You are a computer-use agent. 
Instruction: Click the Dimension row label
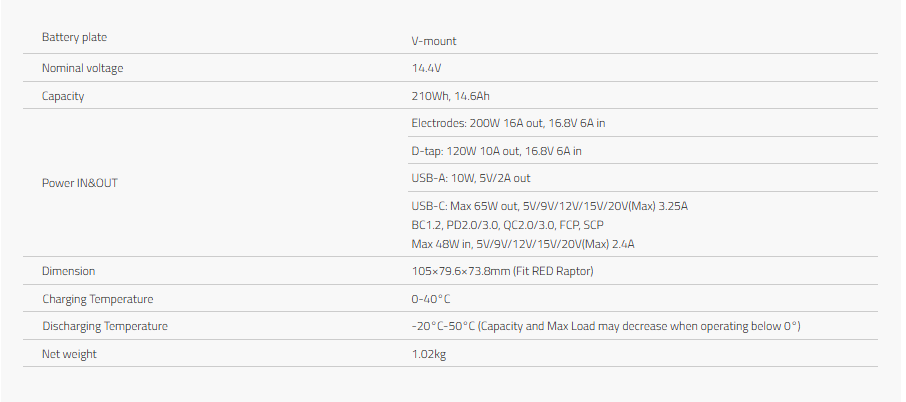click(x=68, y=271)
